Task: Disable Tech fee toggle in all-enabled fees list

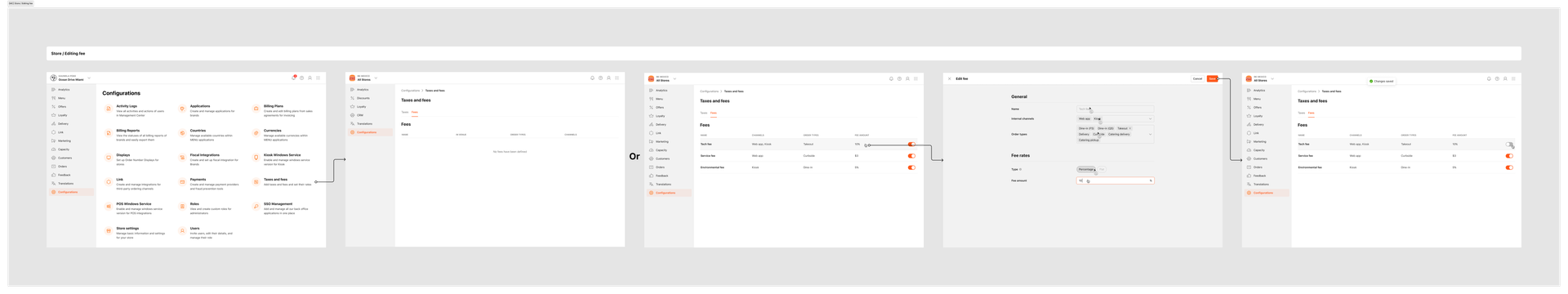Action: [911, 145]
